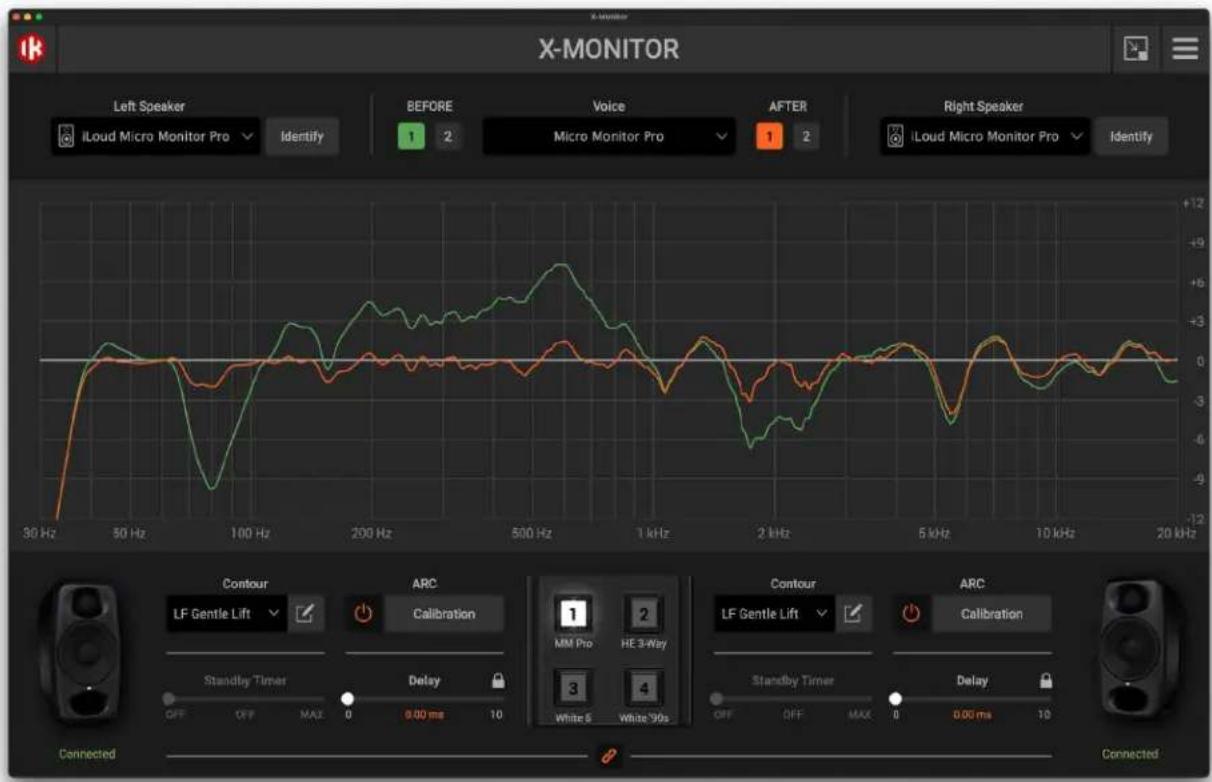Click the left Connected status text

coord(87,754)
